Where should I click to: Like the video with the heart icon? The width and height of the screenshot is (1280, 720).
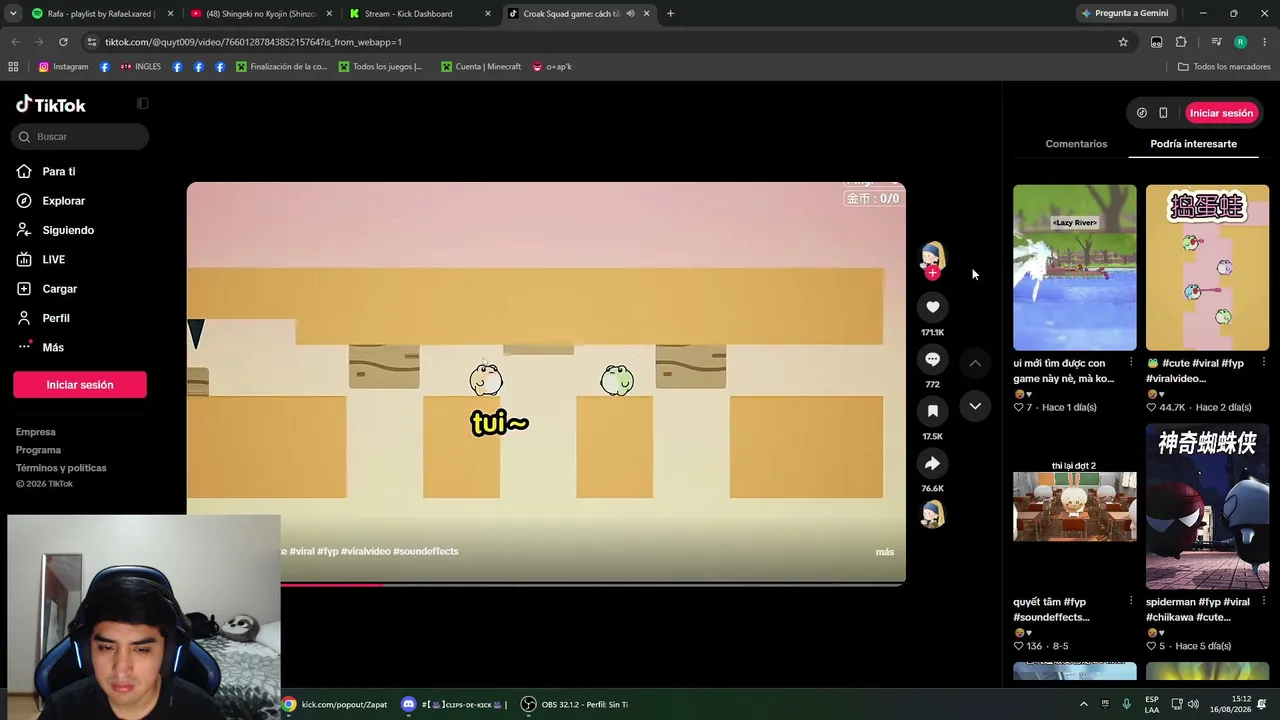pos(932,307)
